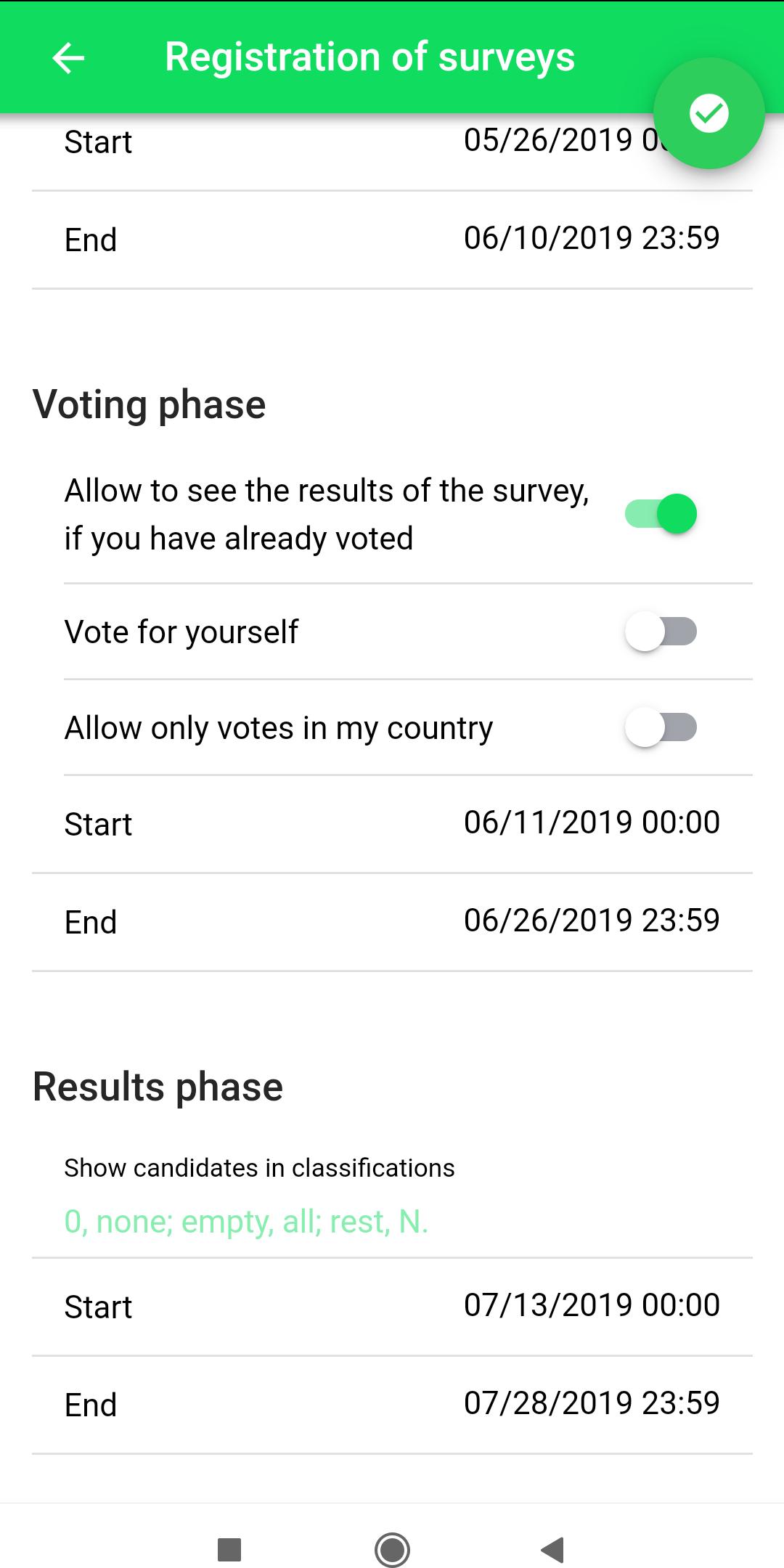Open Results phase Start date 07/13/2019
The height and width of the screenshot is (1568, 784).
pos(392,1307)
